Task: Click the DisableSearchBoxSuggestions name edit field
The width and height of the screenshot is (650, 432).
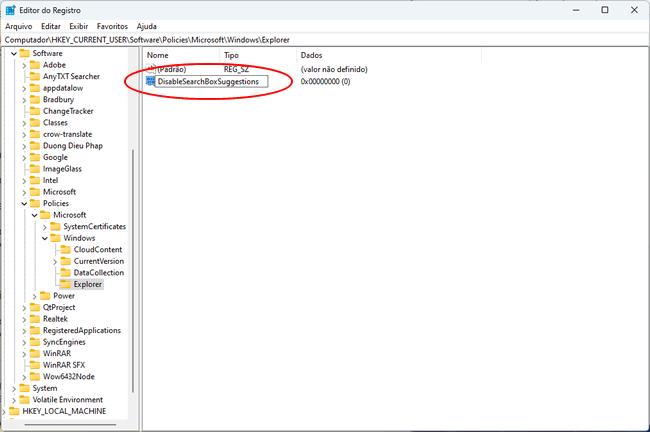Action: coord(212,81)
